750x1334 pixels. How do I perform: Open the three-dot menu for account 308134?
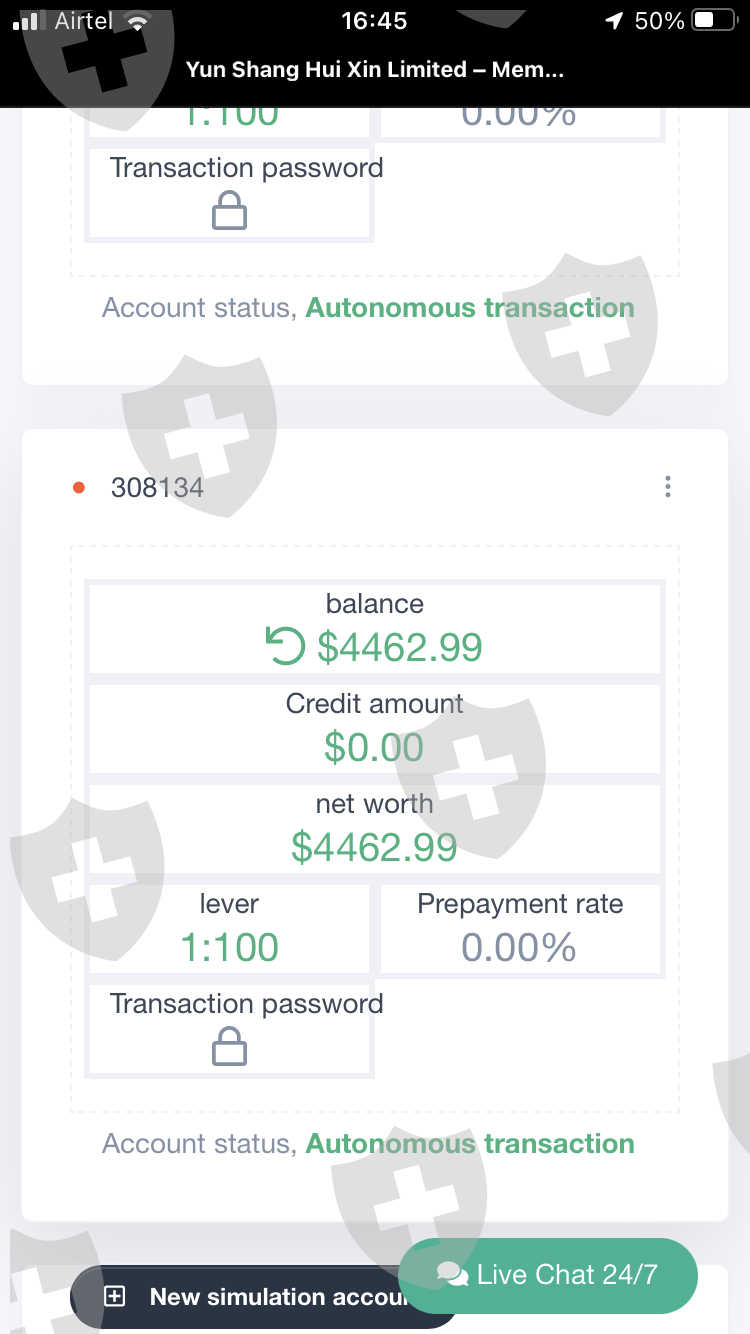pyautogui.click(x=667, y=487)
